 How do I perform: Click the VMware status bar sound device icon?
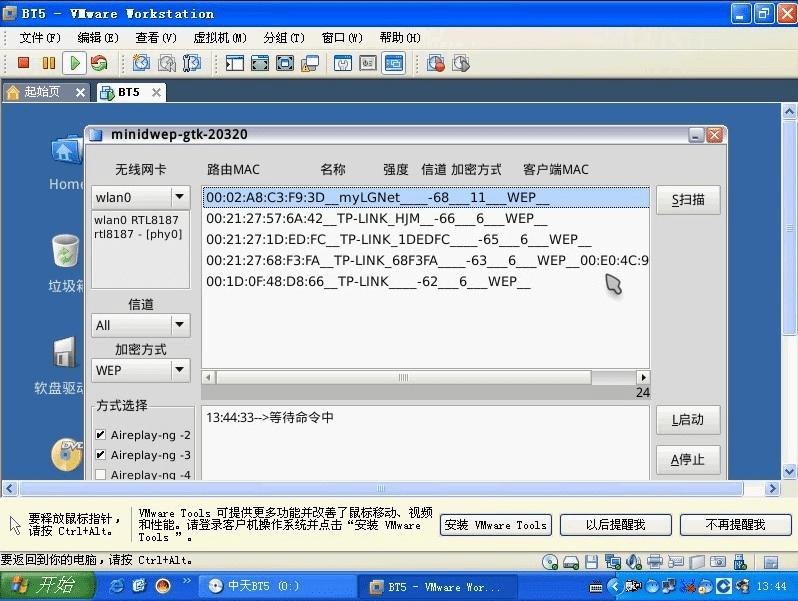pyautogui.click(x=634, y=562)
